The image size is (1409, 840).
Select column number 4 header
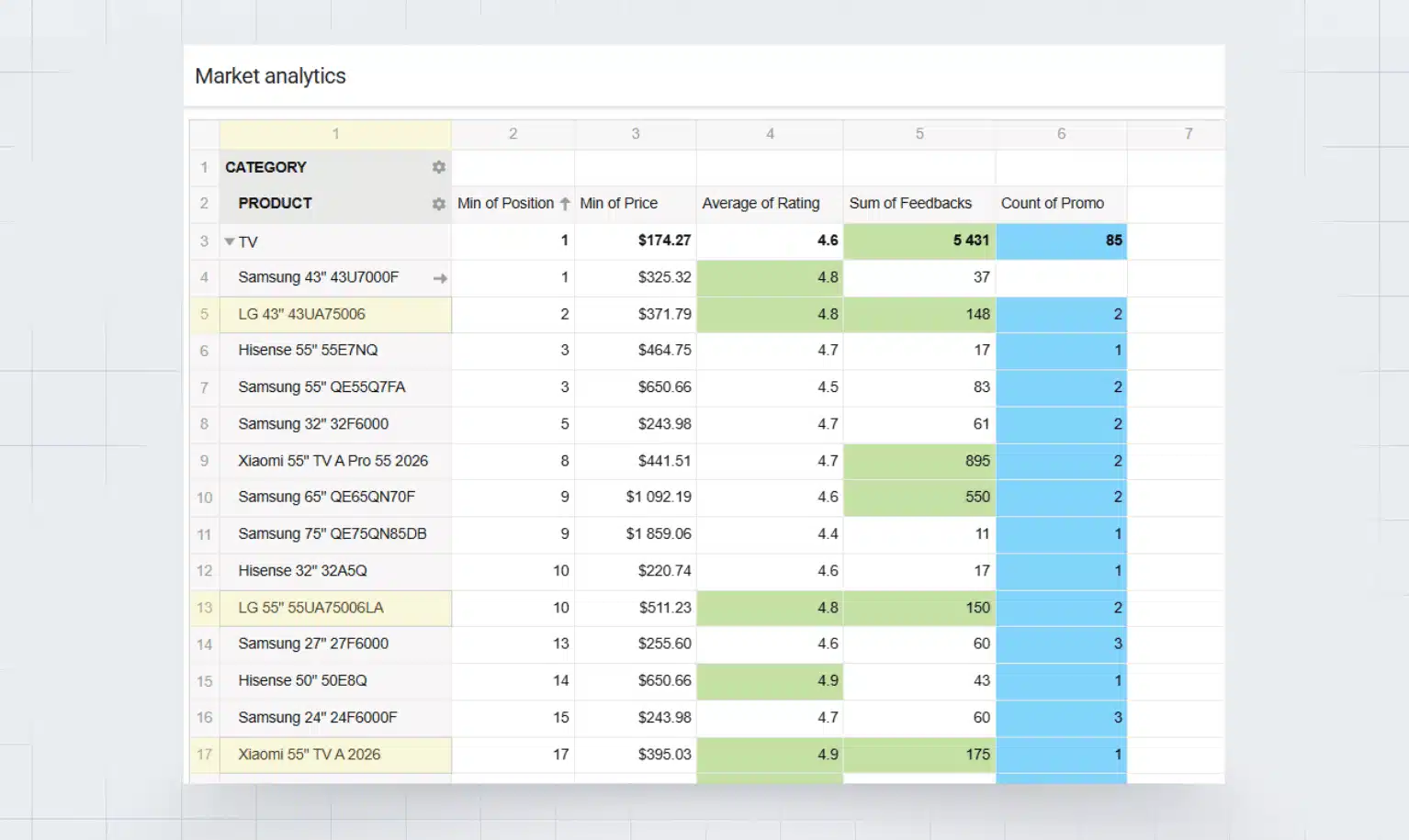[x=770, y=134]
